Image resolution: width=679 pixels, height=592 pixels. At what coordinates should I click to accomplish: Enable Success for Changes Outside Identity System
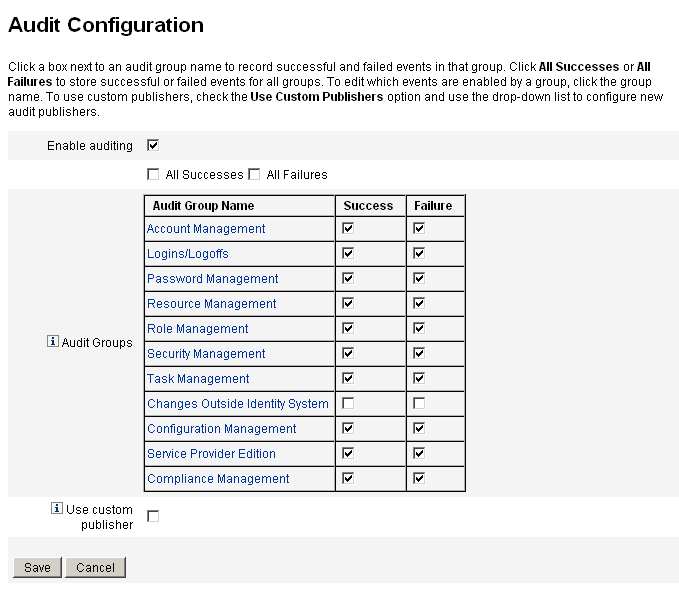coord(348,403)
